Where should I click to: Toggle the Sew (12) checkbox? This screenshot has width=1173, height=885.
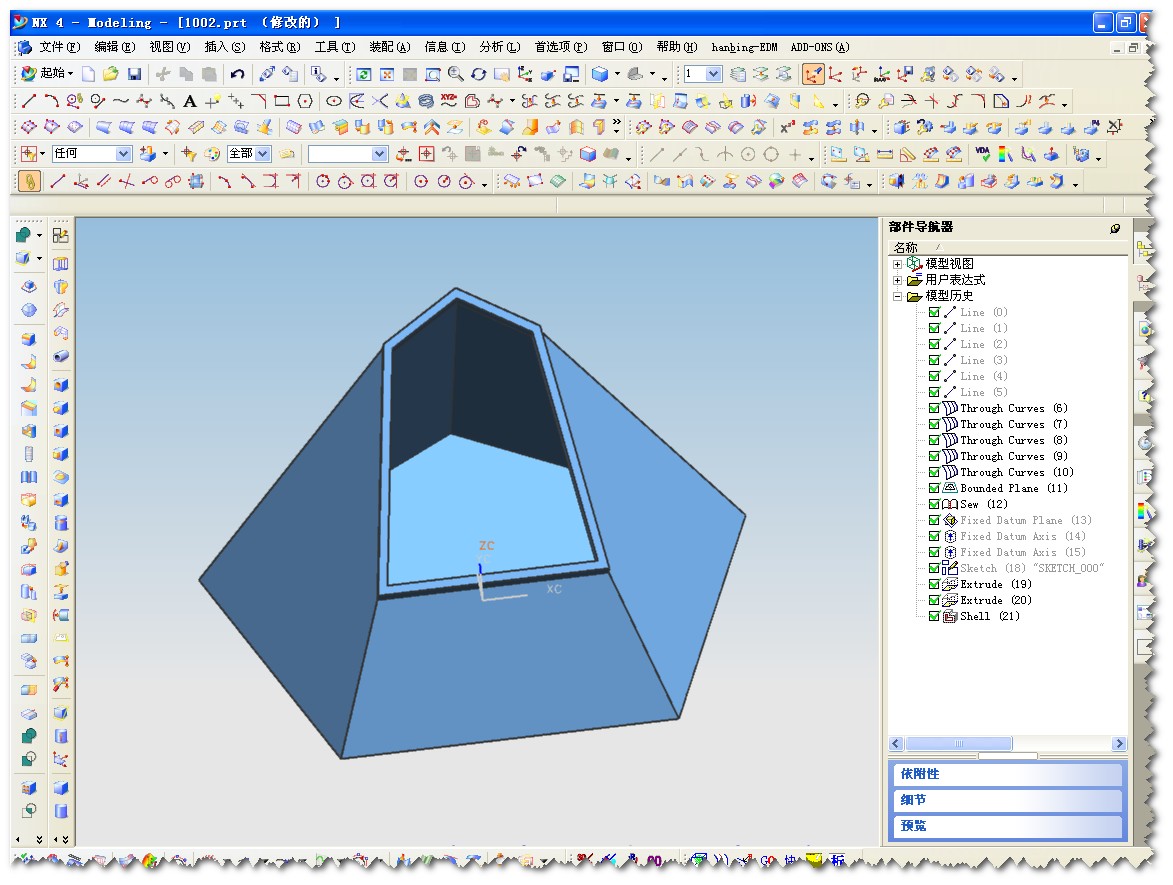click(x=934, y=504)
